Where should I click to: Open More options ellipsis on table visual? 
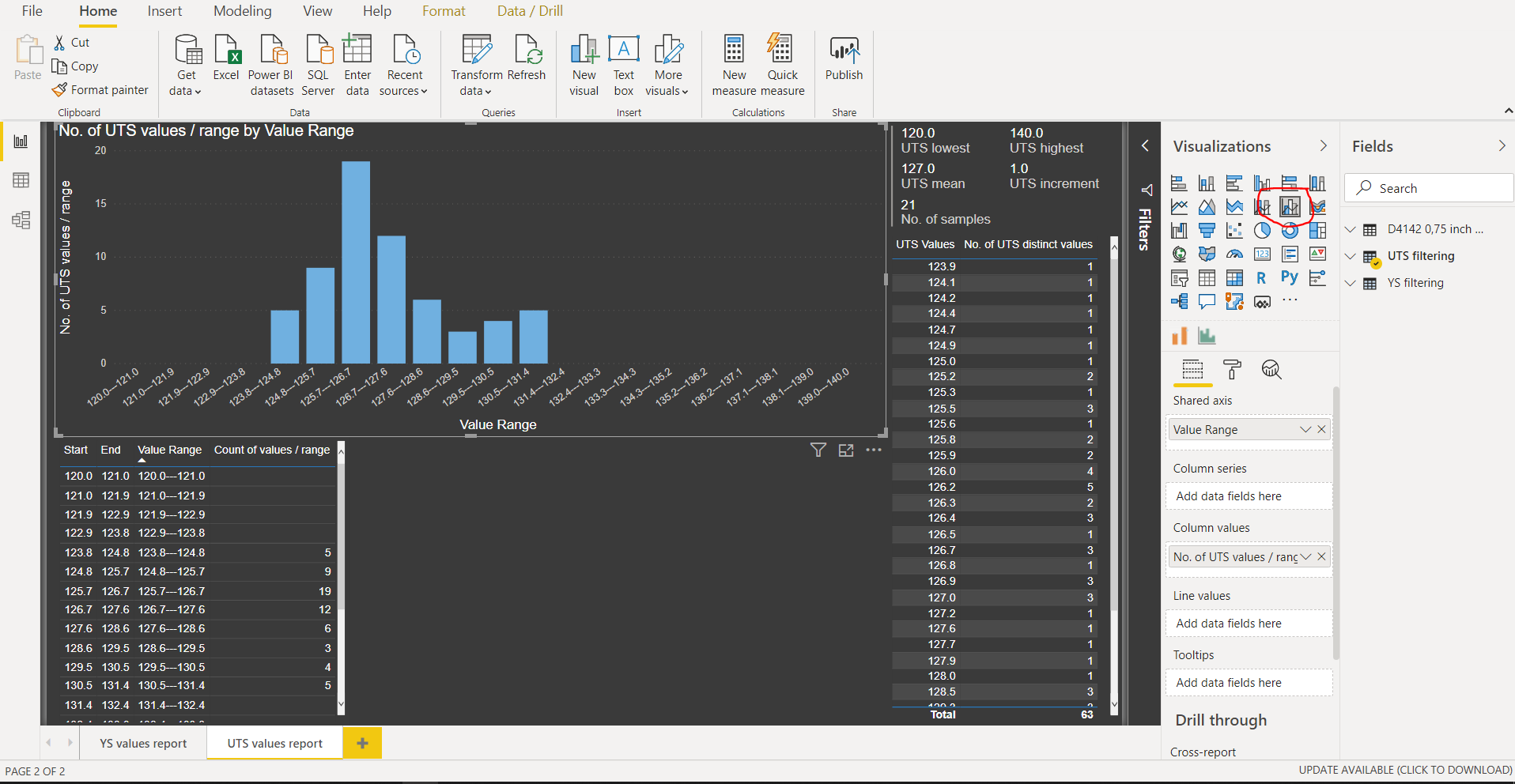point(874,450)
